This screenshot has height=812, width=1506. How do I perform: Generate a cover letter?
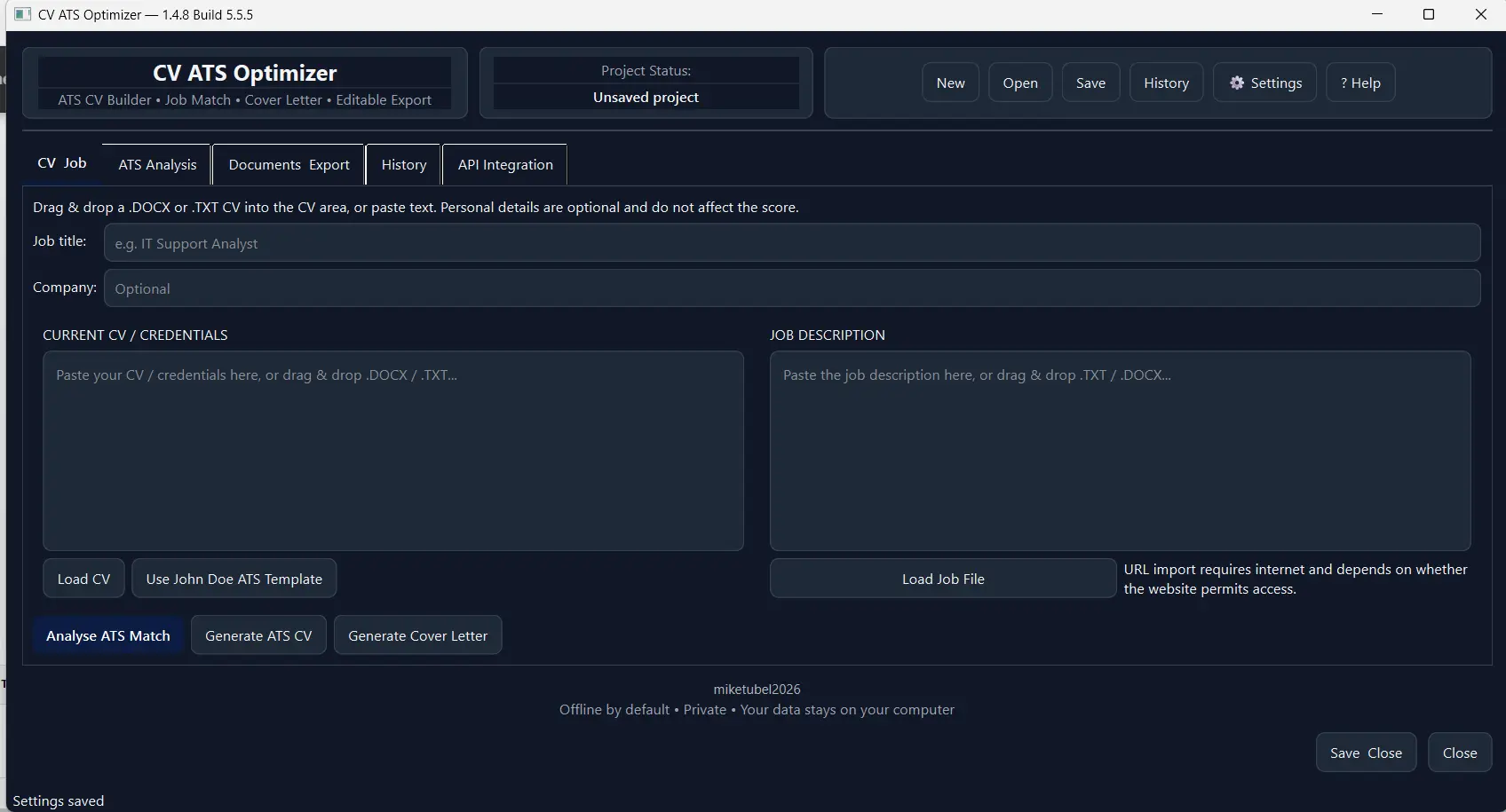click(x=418, y=635)
